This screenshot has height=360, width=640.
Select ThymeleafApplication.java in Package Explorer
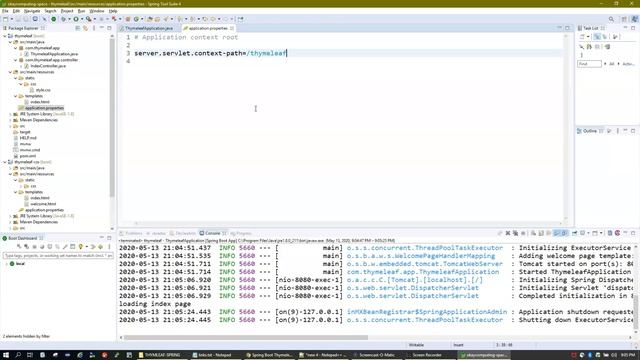pyautogui.click(x=54, y=54)
